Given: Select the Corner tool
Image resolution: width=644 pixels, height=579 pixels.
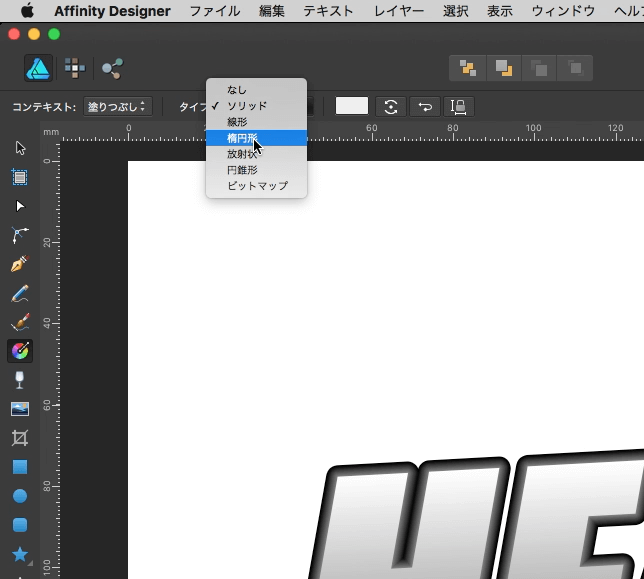Looking at the screenshot, I should (x=20, y=235).
